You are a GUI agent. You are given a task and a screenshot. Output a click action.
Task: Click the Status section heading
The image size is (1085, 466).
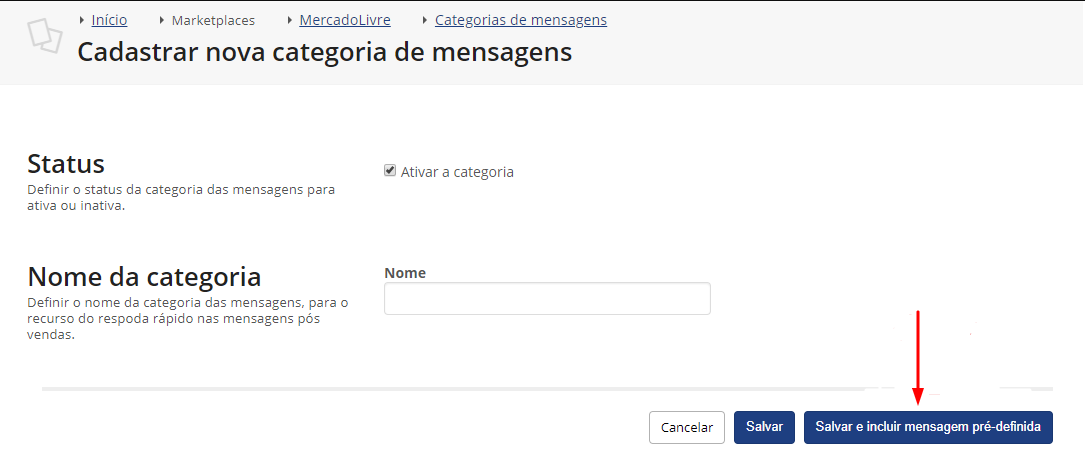[x=66, y=165]
